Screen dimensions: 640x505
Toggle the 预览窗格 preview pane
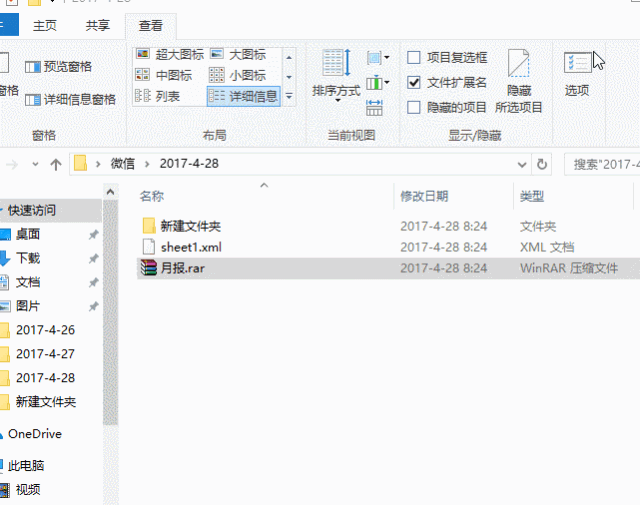pyautogui.click(x=58, y=67)
